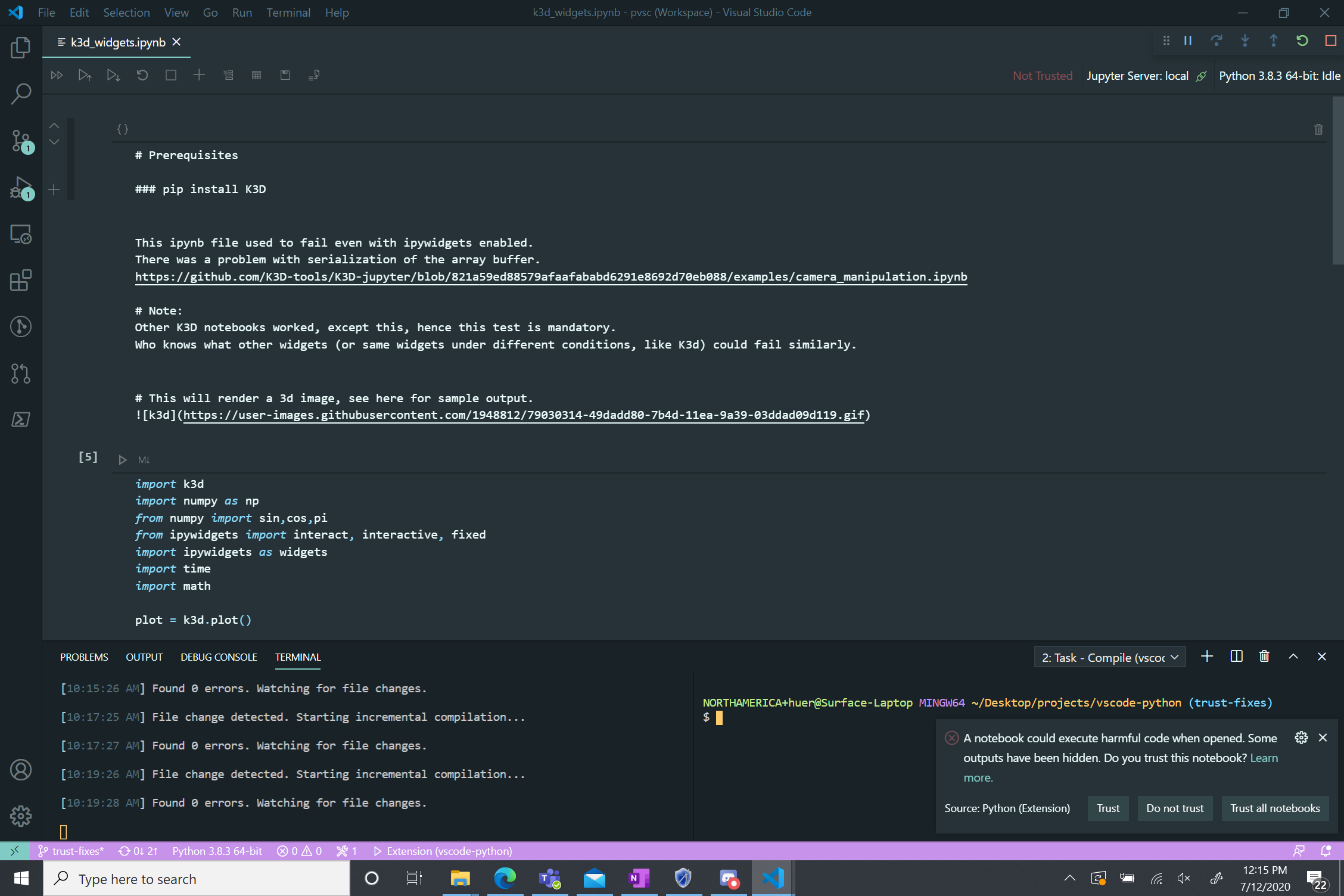Launch Microsoft Edge from the taskbar
Screen dimensions: 1344x896
pos(505,878)
